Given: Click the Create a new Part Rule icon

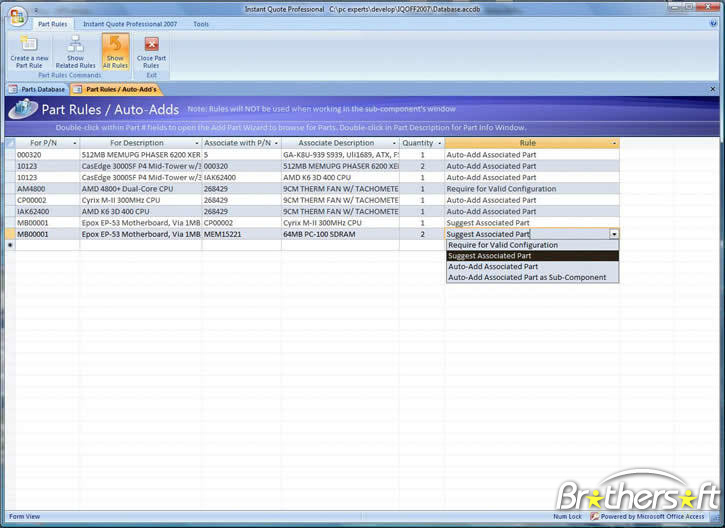Looking at the screenshot, I should pos(29,44).
